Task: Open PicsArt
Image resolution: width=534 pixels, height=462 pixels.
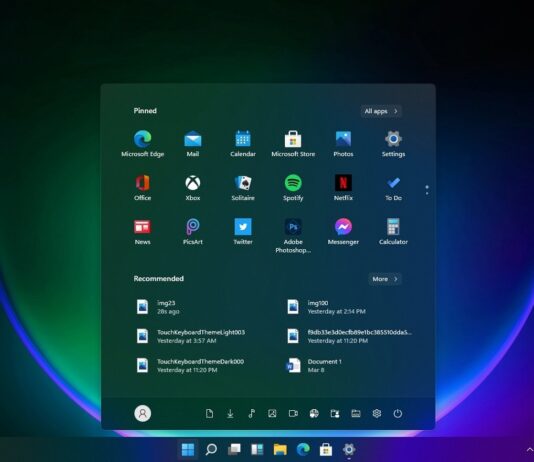Action: tap(193, 232)
